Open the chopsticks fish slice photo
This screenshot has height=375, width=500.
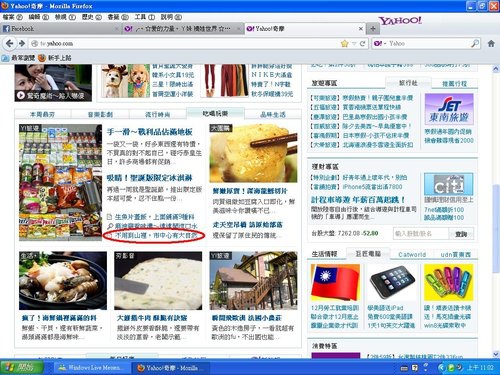253,153
